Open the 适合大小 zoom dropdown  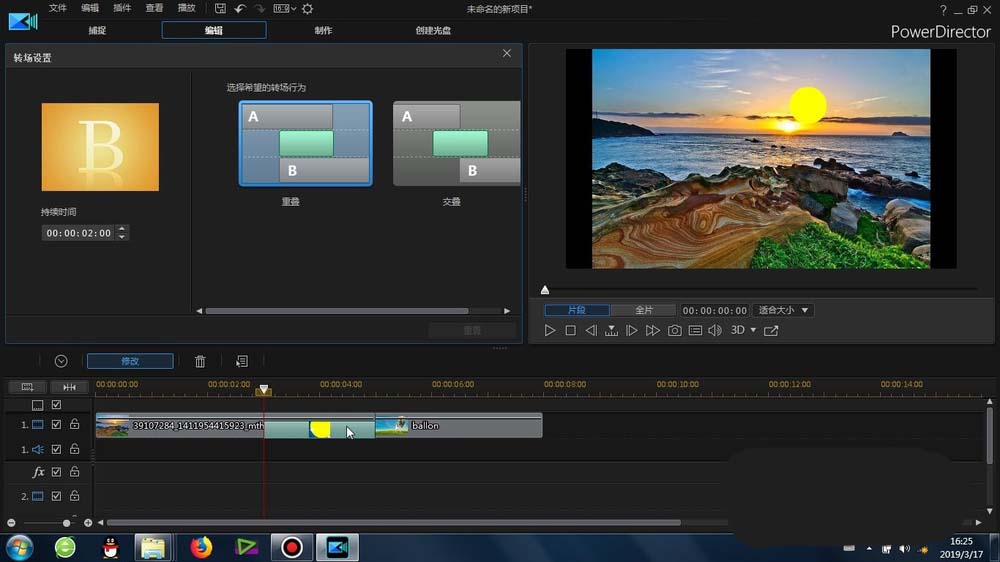pos(783,310)
